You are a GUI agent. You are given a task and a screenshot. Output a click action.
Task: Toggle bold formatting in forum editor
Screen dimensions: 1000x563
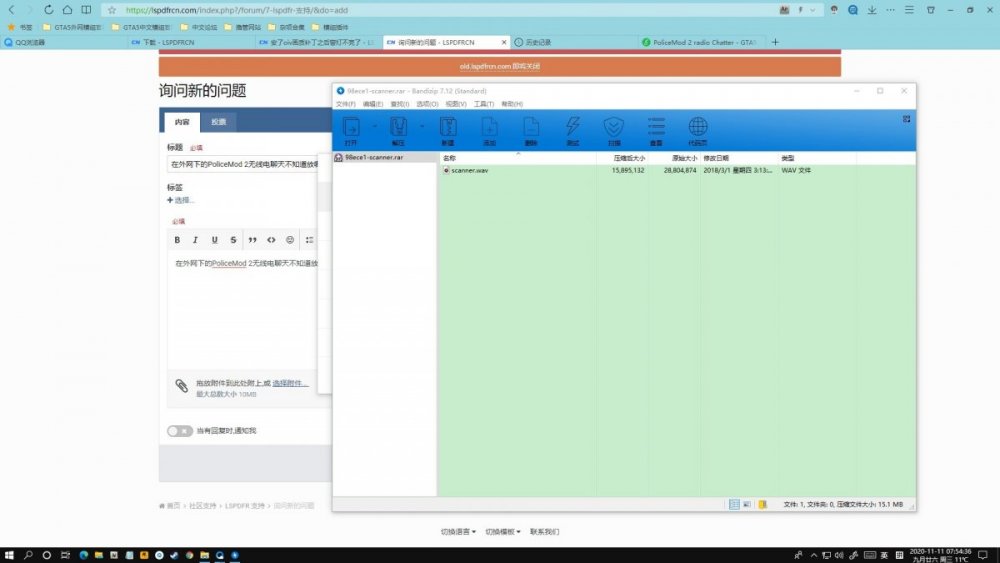point(177,240)
